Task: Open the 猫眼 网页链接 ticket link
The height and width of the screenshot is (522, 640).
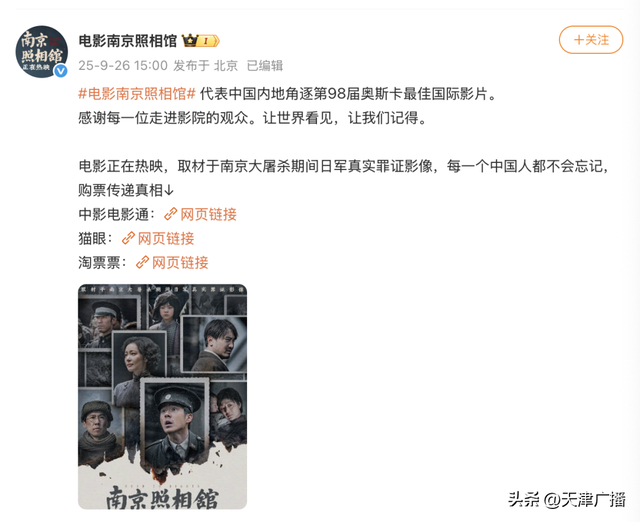Action: pyautogui.click(x=166, y=238)
